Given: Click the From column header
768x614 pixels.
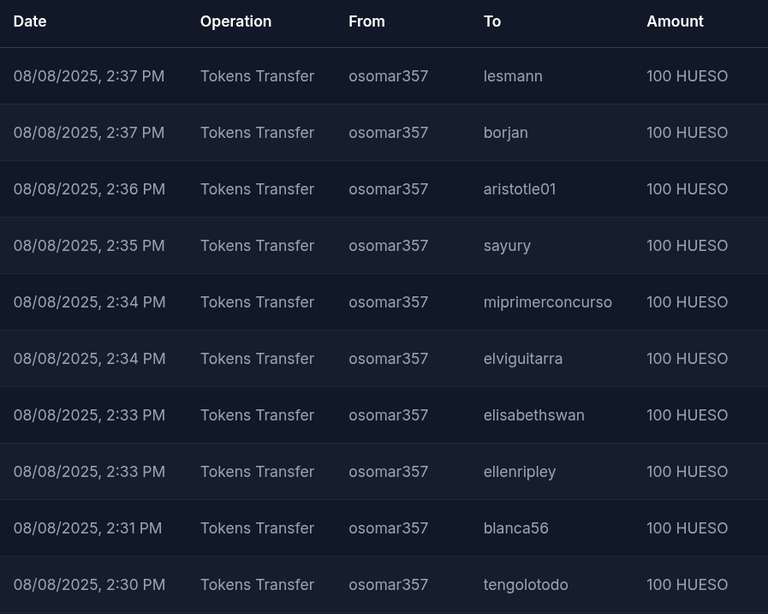Looking at the screenshot, I should pyautogui.click(x=366, y=21).
